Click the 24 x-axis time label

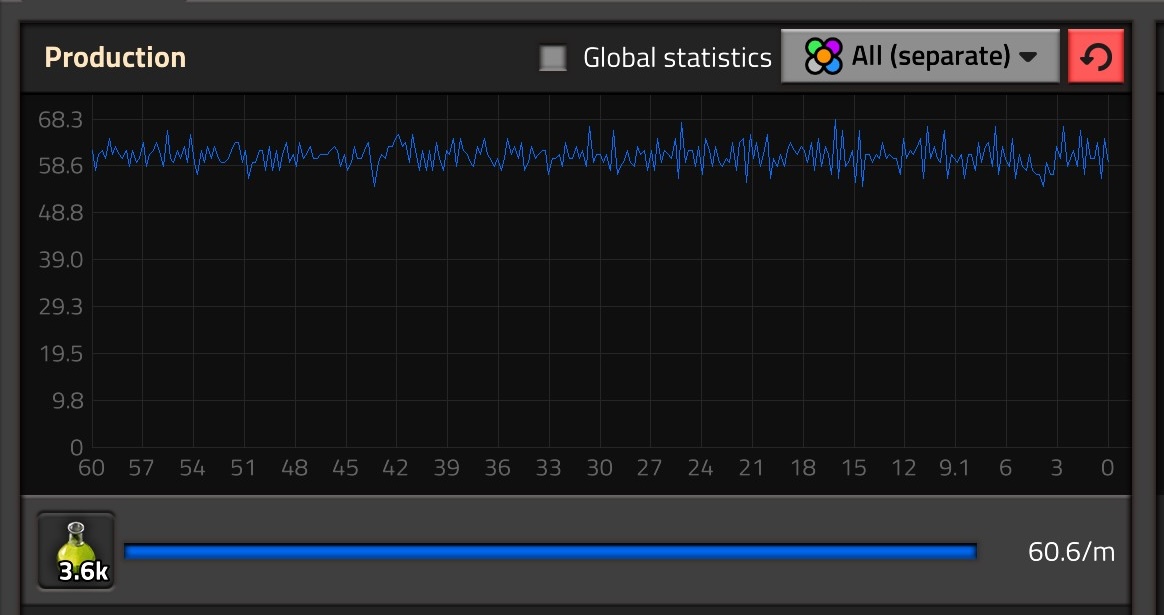point(700,468)
